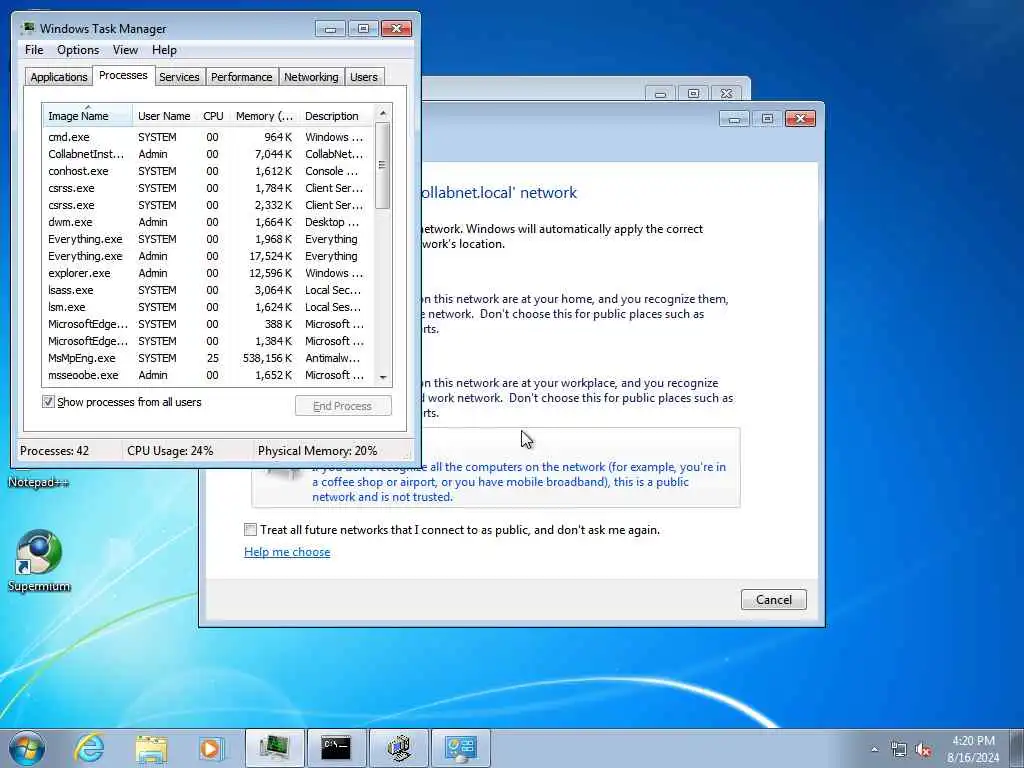1024x768 pixels.
Task: Toggle Show processes from all users checkbox
Action: pos(48,402)
